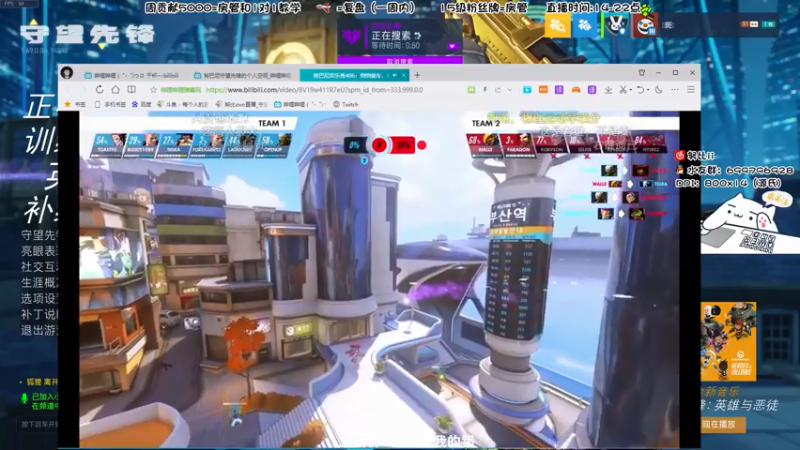Image resolution: width=800 pixels, height=450 pixels.
Task: Open the orange extension icon
Action: [x=543, y=90]
